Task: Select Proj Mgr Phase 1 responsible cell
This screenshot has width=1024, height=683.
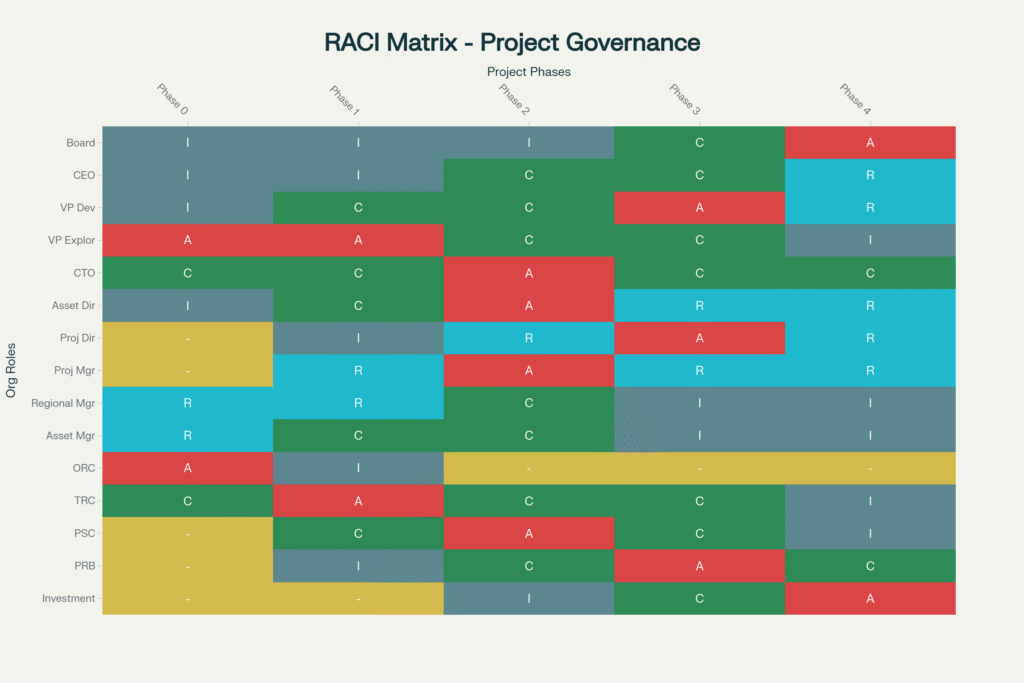Action: click(x=358, y=371)
